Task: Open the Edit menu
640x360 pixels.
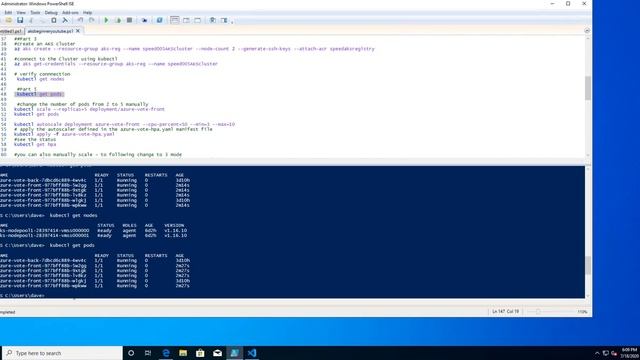Action: (8, 13)
